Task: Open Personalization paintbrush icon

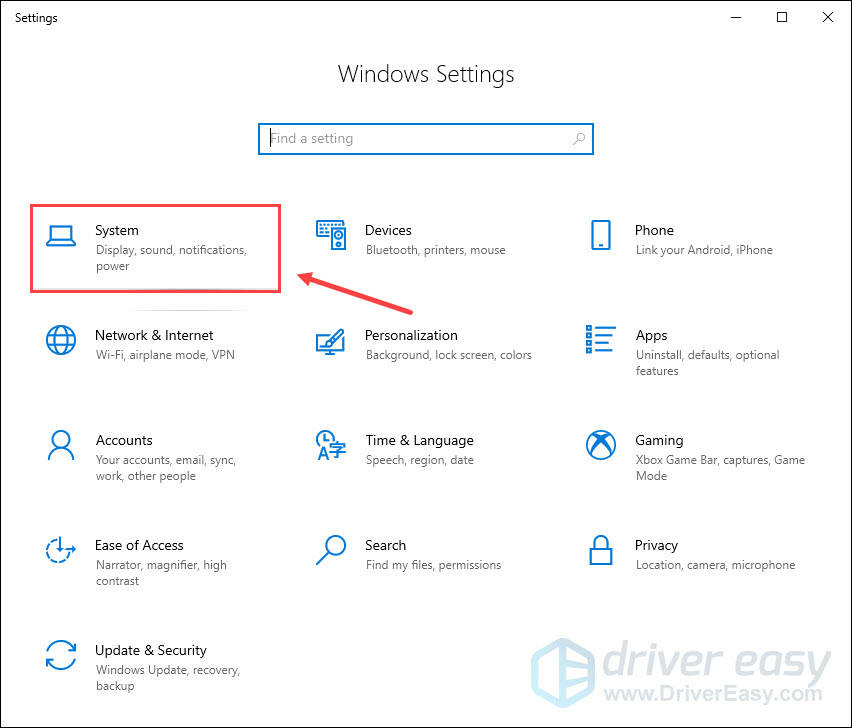Action: tap(331, 340)
